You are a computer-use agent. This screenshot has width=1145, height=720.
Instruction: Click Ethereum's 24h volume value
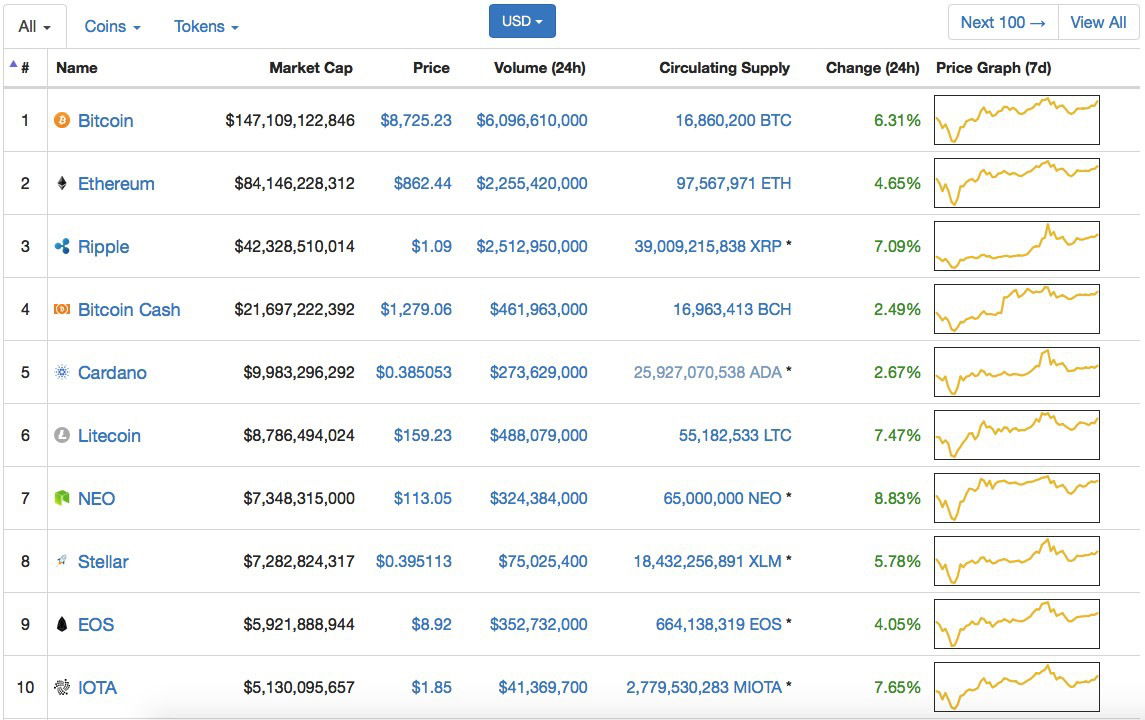(531, 184)
